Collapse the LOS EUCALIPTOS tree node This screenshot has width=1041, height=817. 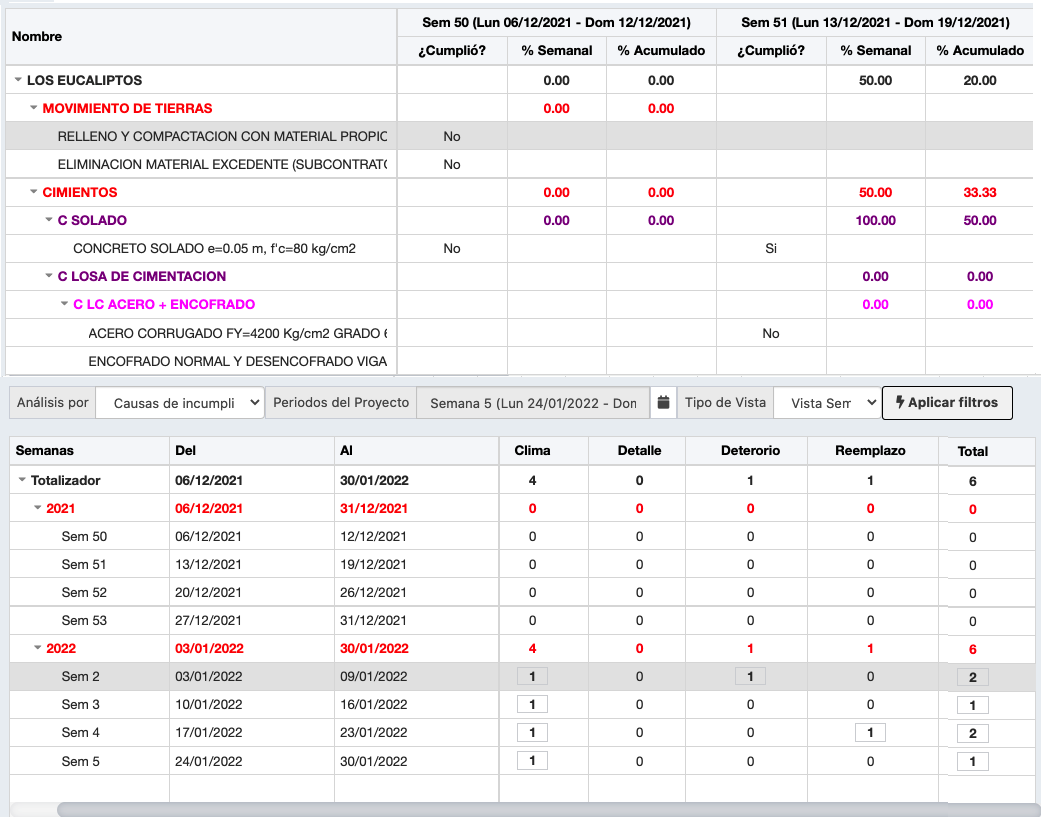click(x=18, y=80)
